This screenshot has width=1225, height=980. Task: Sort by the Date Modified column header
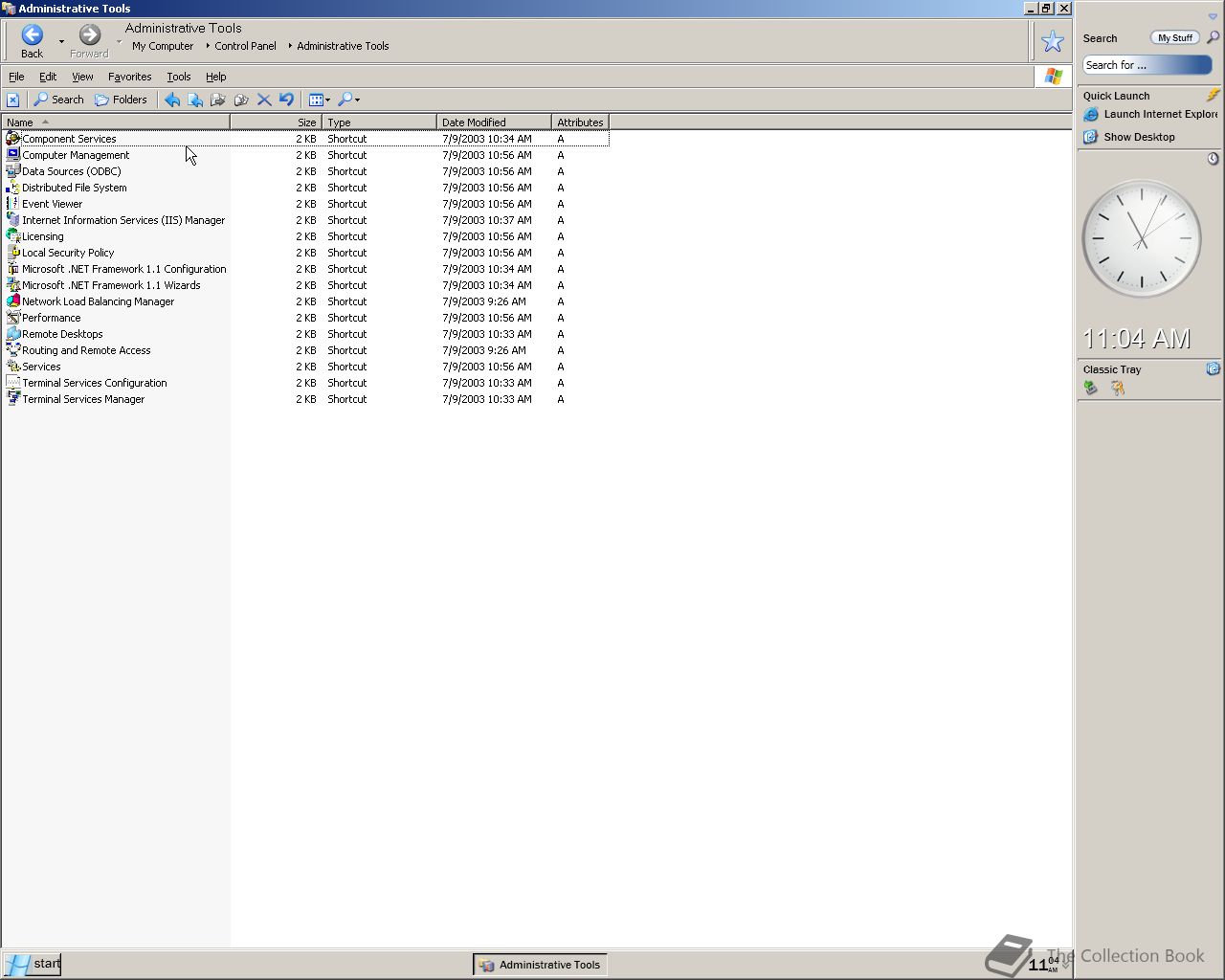pos(494,122)
